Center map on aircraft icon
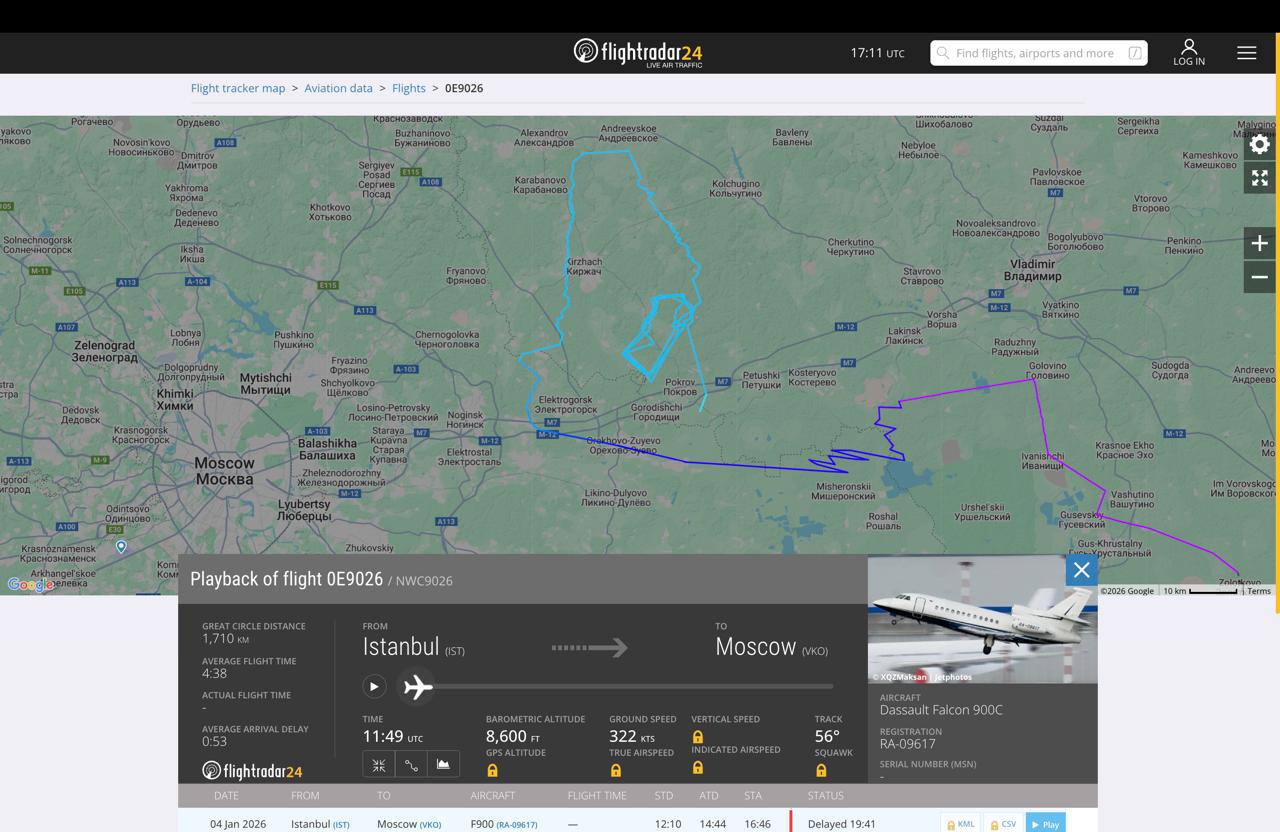The height and width of the screenshot is (832, 1280). [379, 765]
